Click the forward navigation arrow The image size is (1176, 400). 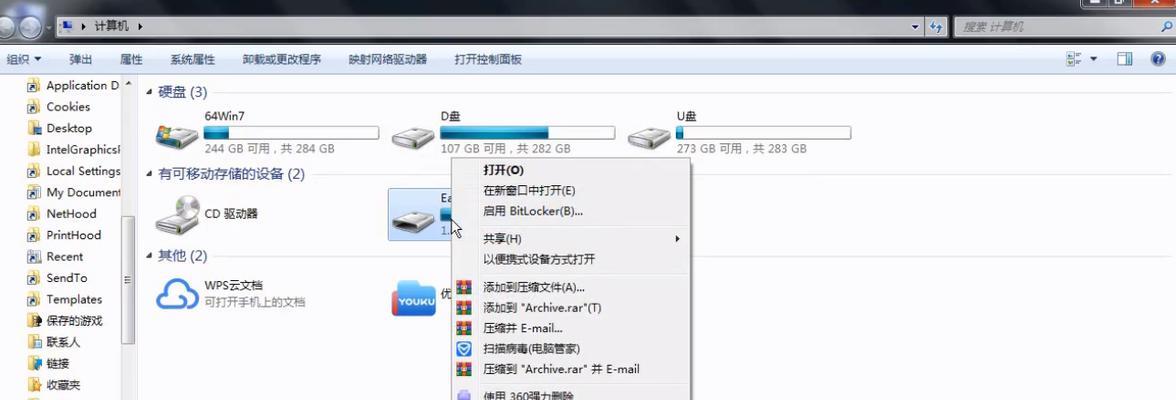point(30,28)
